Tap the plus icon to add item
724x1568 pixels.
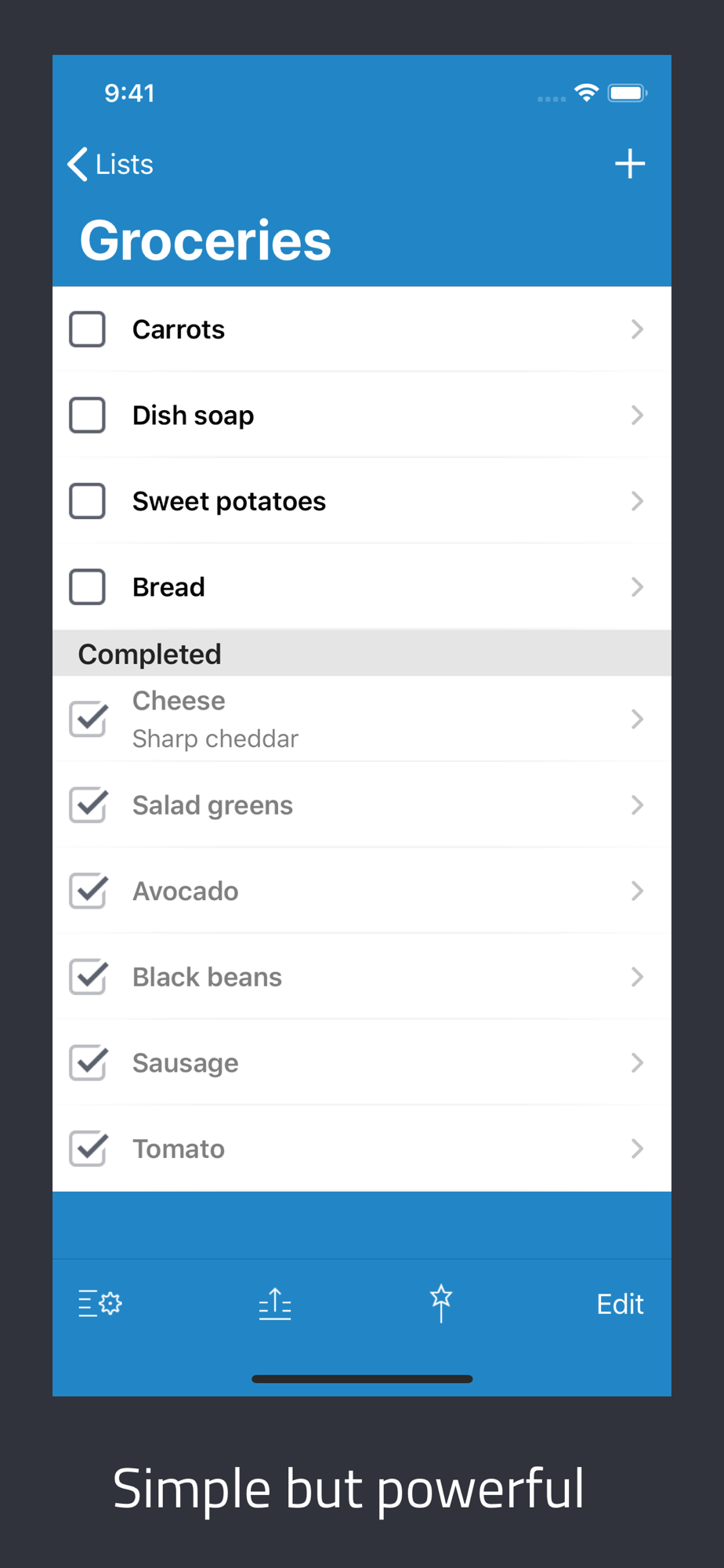tap(629, 164)
